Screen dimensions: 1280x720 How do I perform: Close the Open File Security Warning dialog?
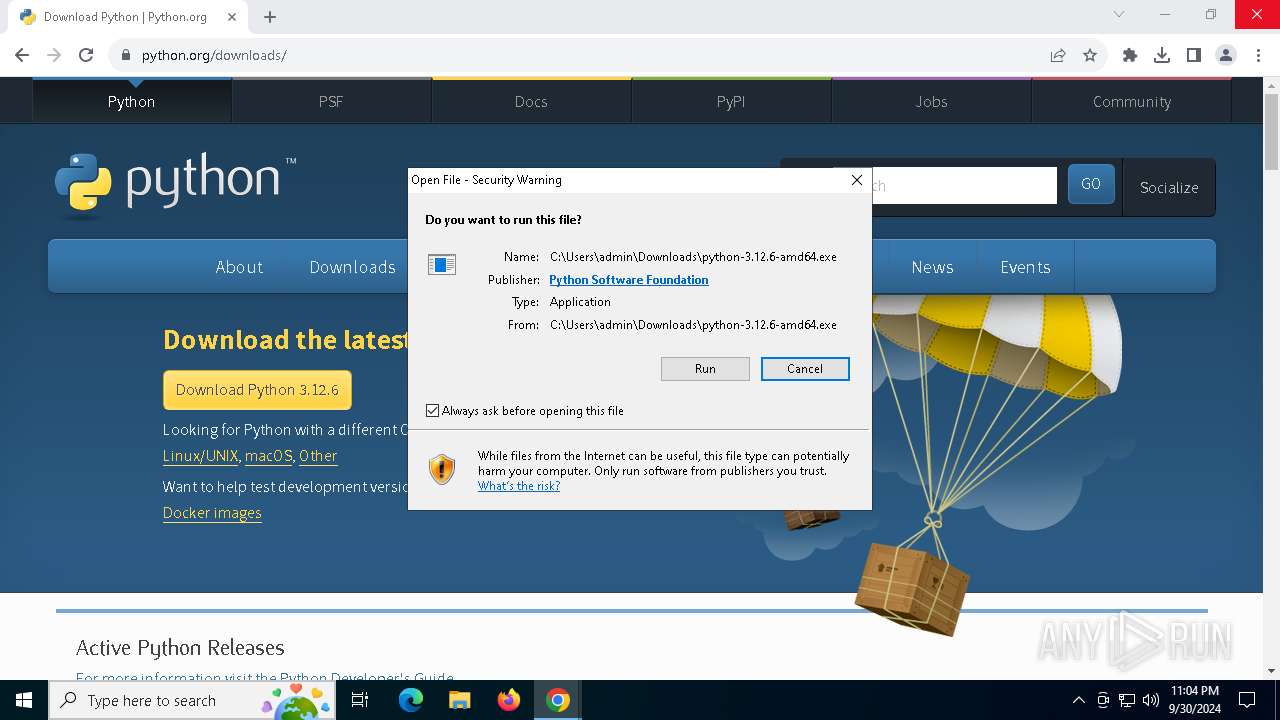click(856, 180)
